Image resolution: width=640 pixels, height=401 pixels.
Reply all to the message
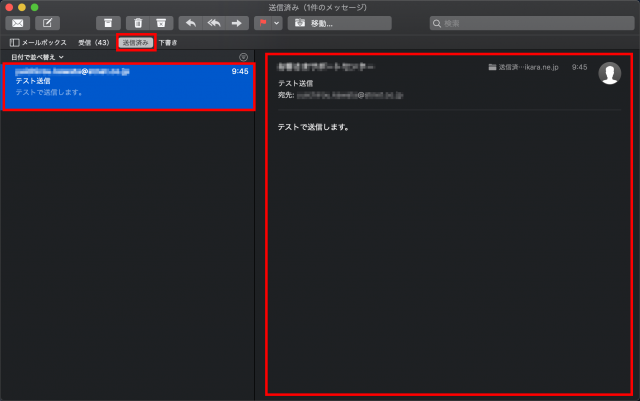click(213, 22)
